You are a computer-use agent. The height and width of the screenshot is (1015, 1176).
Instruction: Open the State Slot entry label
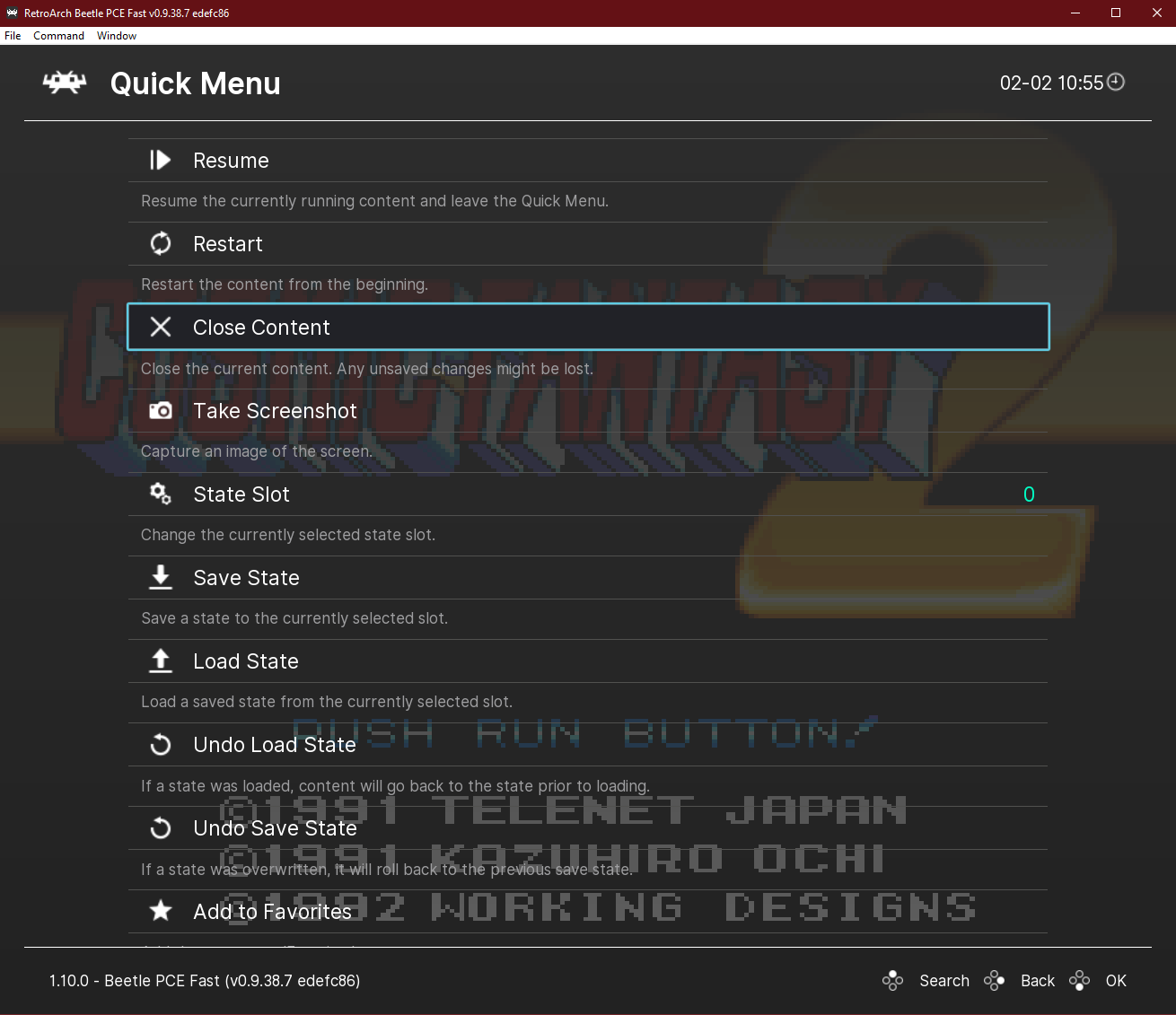click(x=241, y=494)
